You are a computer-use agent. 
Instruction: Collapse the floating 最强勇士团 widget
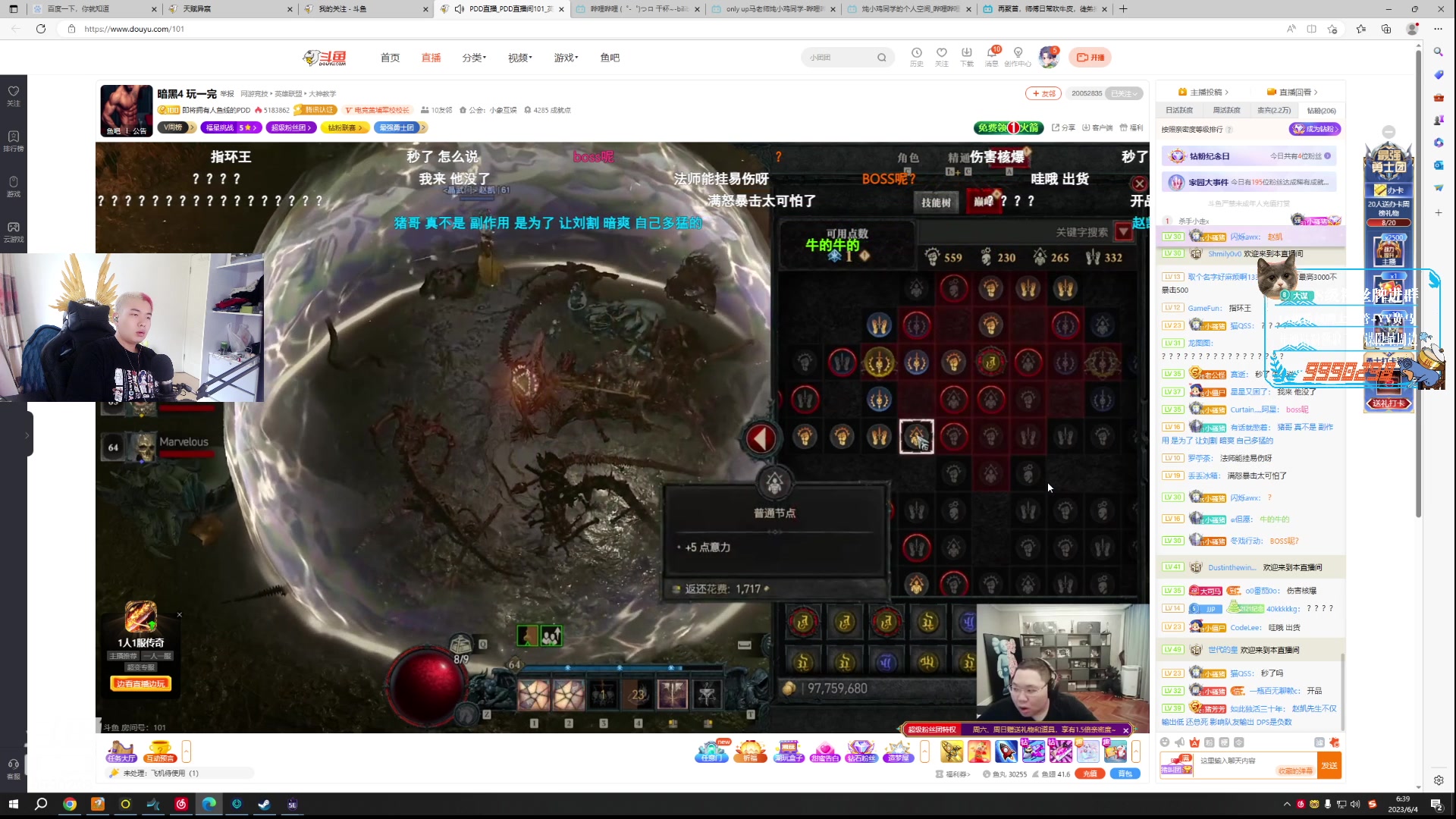[1389, 131]
